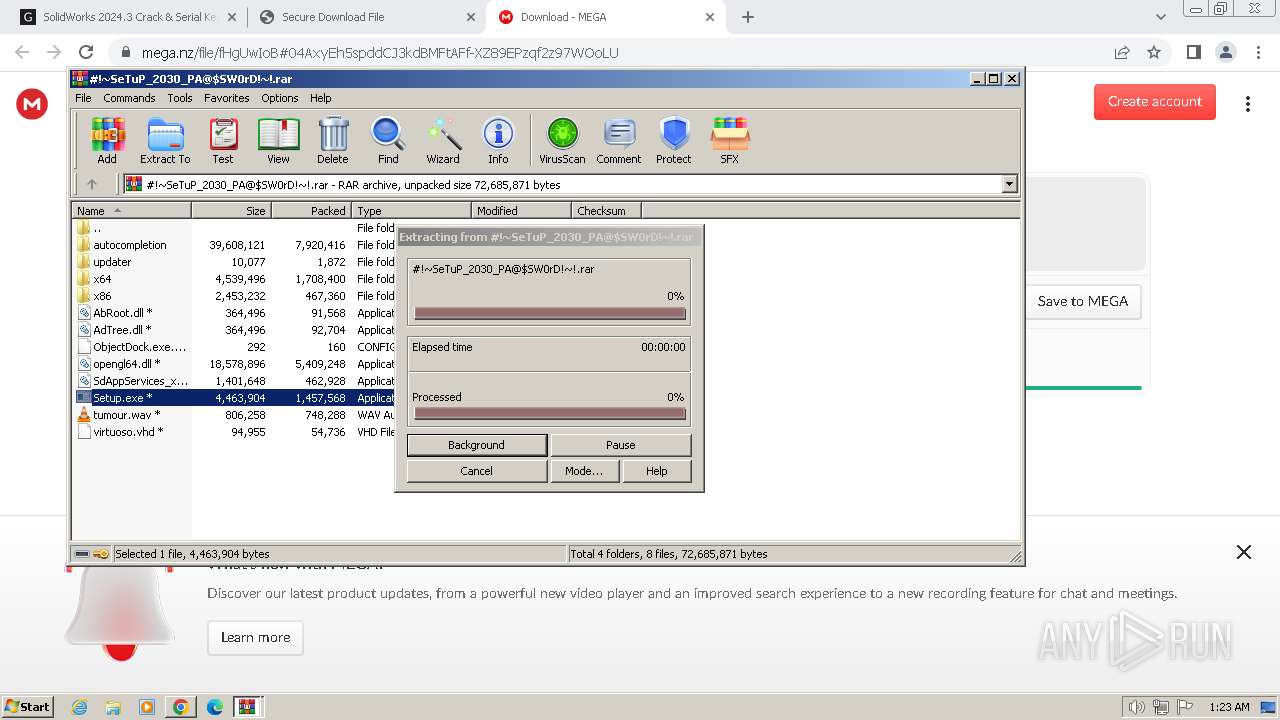Open Chrome tab search dropdown
The width and height of the screenshot is (1280, 720).
click(1160, 17)
